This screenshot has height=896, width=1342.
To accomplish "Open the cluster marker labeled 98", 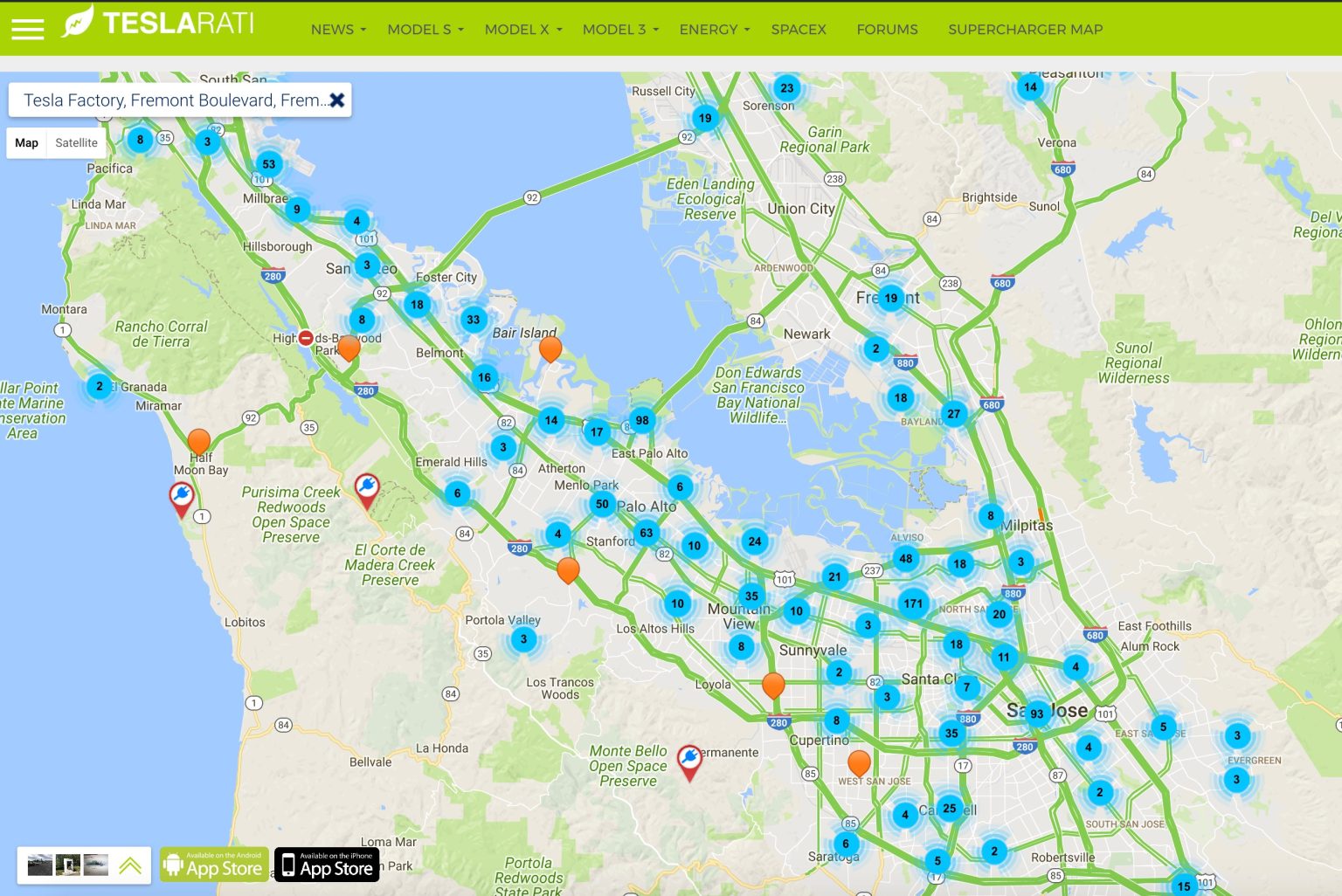I will pos(642,420).
